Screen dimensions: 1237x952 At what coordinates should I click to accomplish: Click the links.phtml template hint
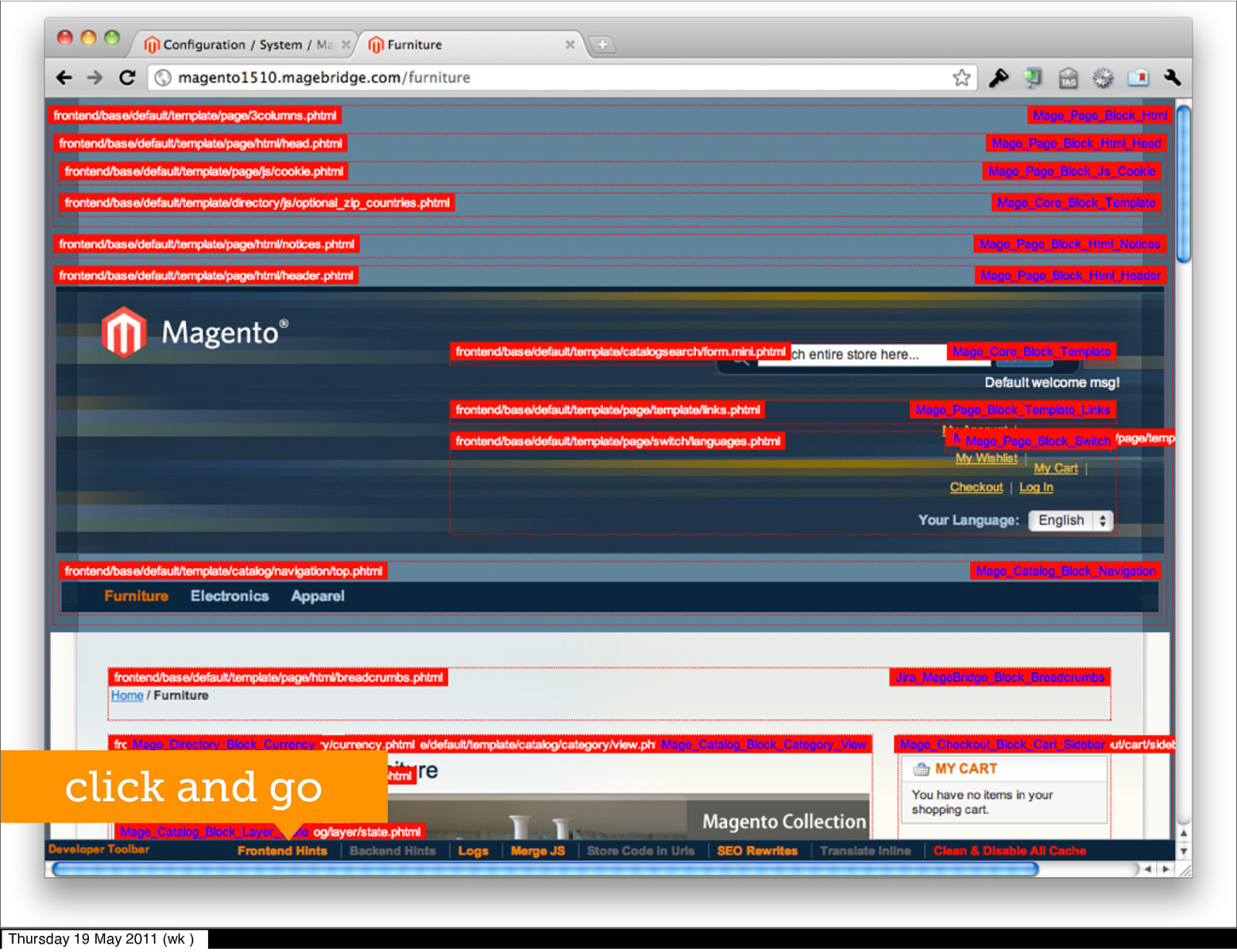coord(608,410)
